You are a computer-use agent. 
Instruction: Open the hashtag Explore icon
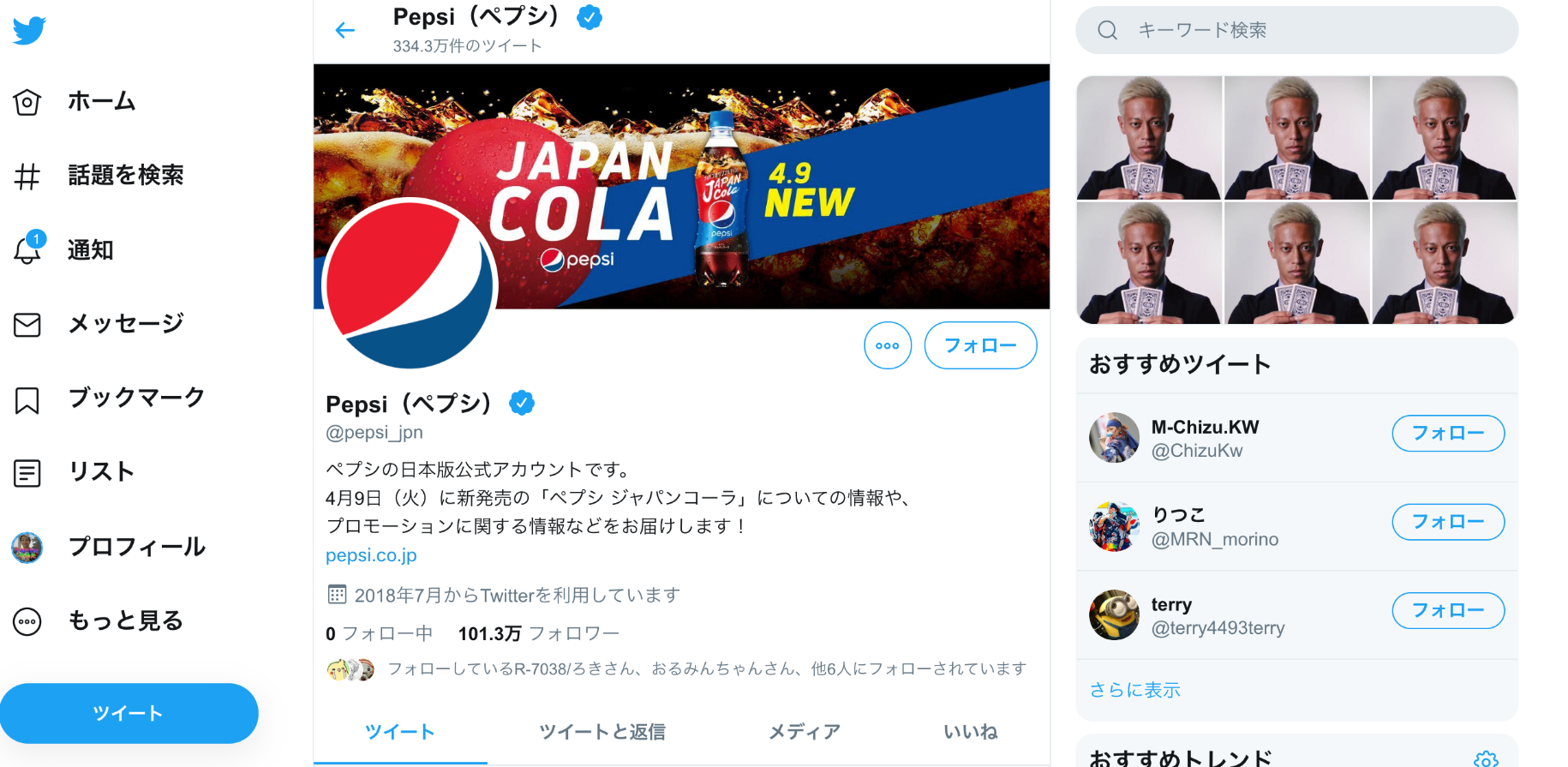tap(27, 177)
